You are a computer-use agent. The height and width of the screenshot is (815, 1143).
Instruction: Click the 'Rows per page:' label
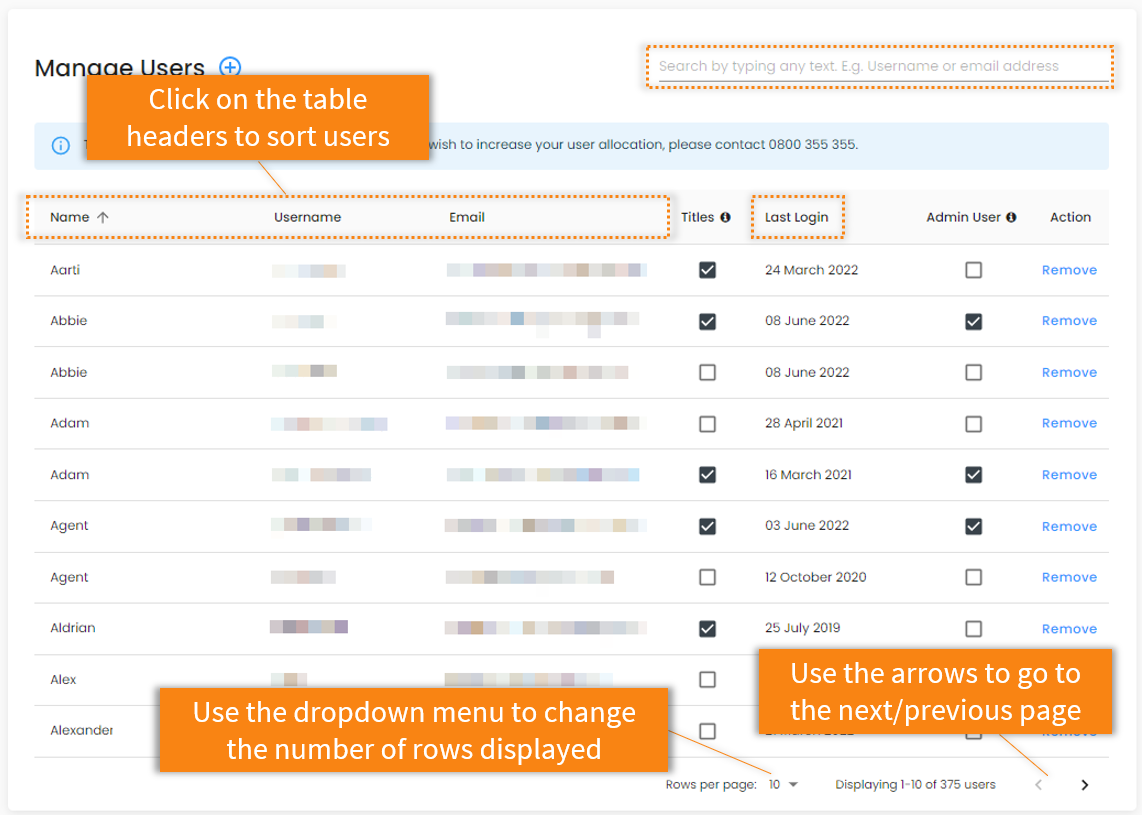711,785
